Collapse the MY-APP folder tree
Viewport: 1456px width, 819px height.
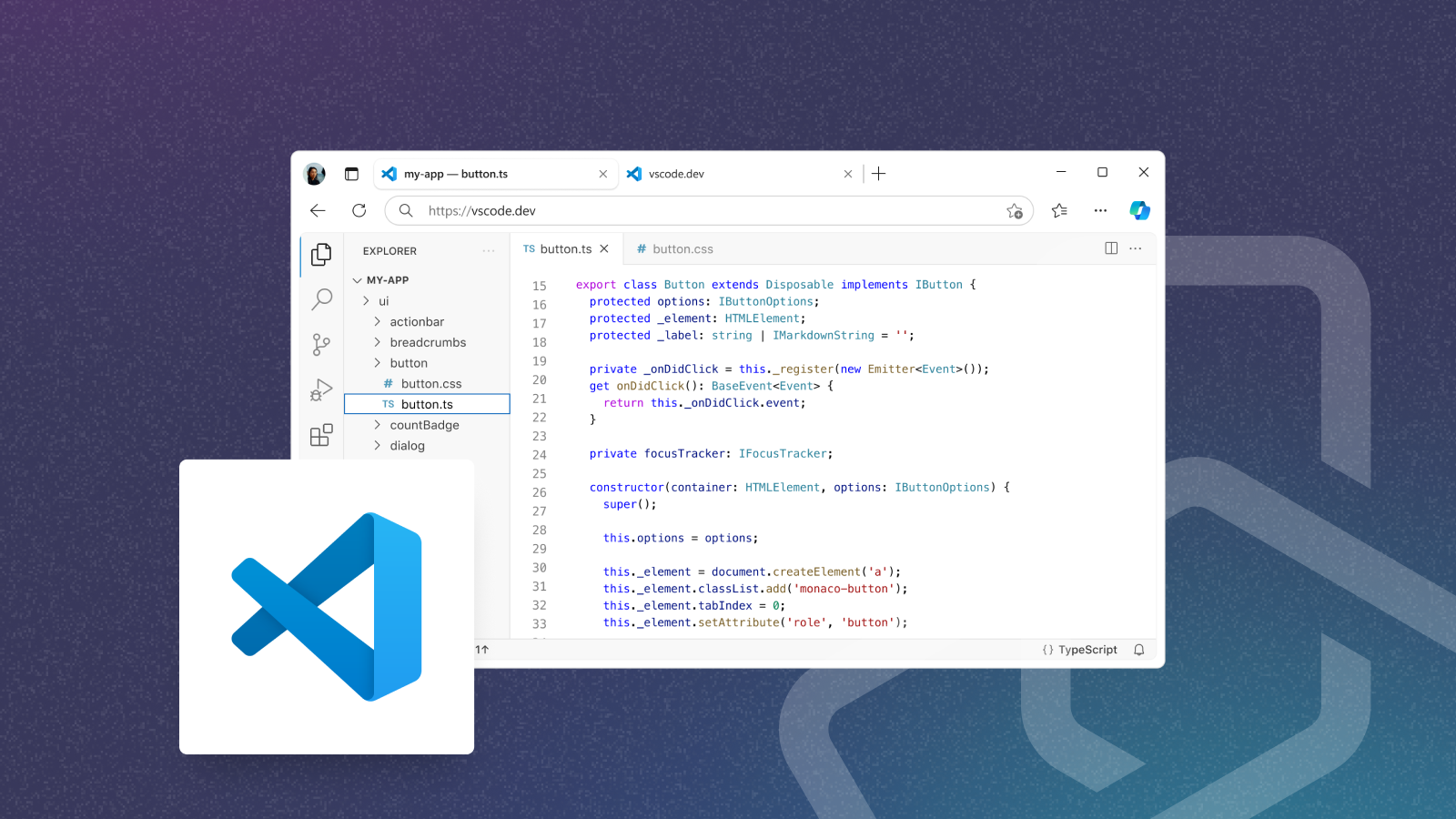pos(359,279)
